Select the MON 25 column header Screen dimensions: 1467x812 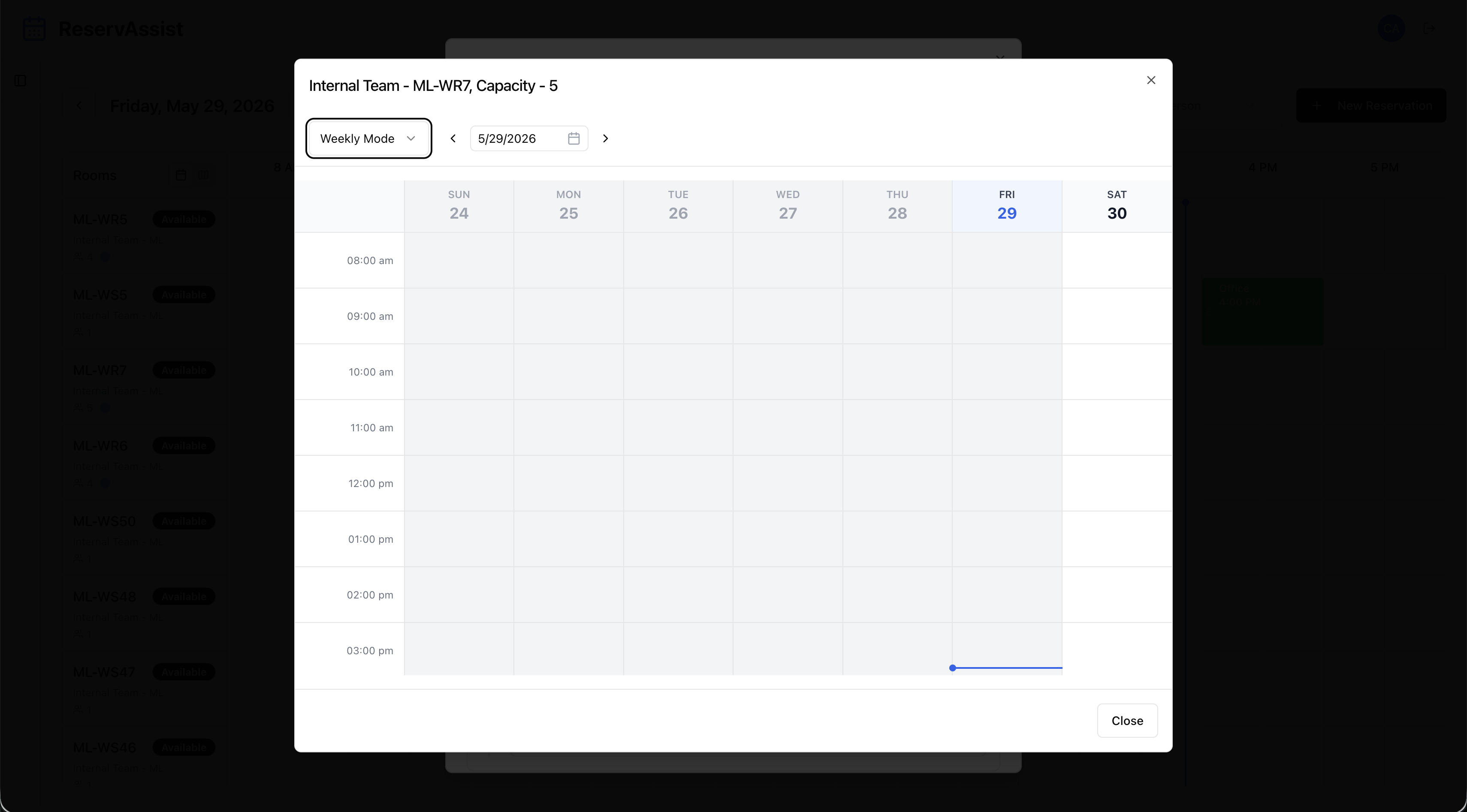point(568,206)
